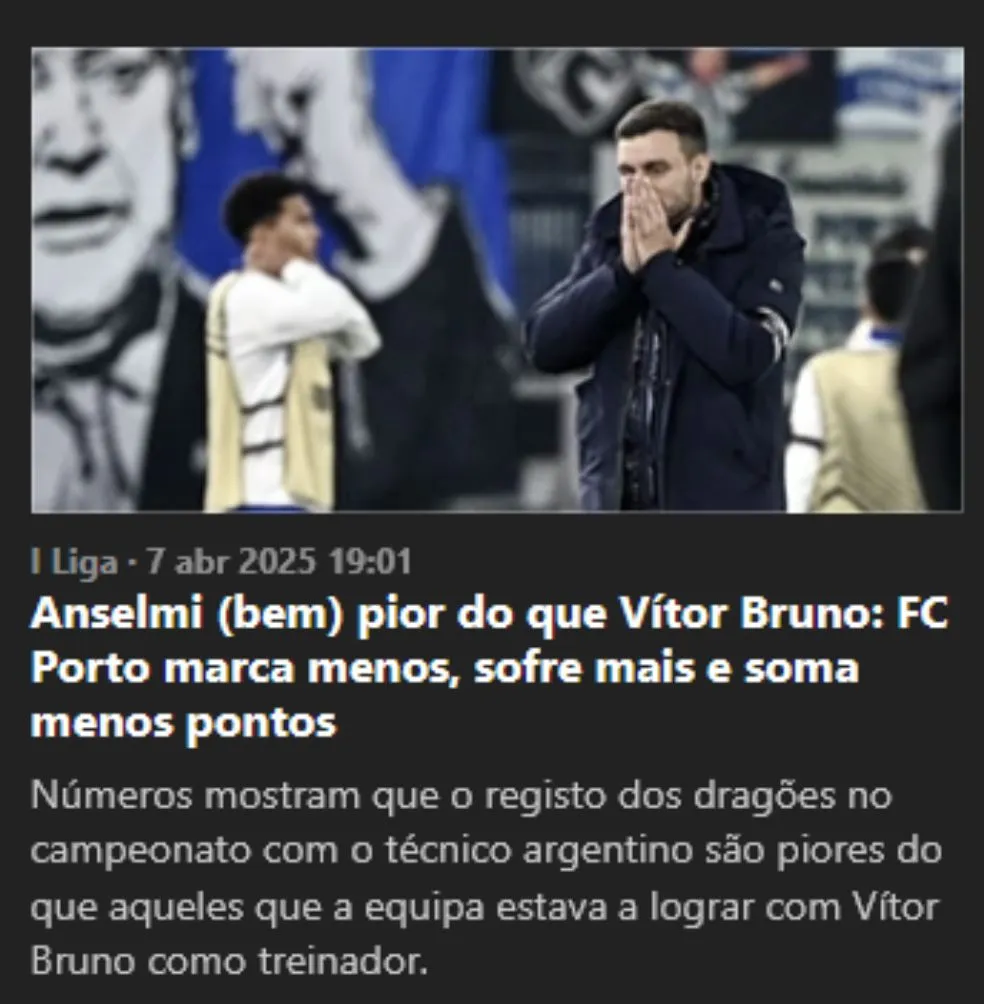Click the coach covering his face in the photo
This screenshot has height=1004, width=984.
pyautogui.click(x=666, y=307)
